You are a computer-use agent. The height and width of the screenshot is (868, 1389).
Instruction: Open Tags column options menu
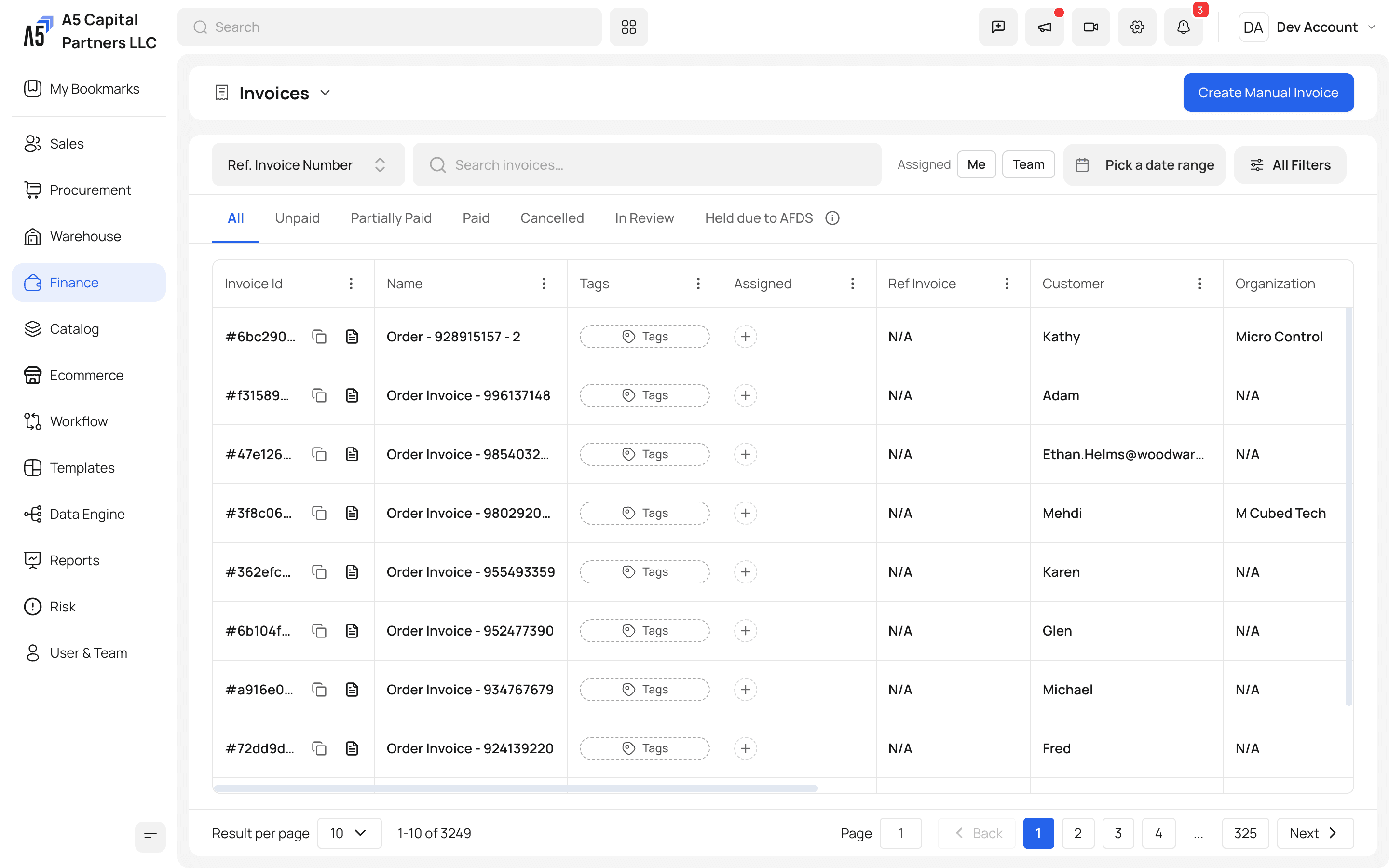[x=698, y=284]
